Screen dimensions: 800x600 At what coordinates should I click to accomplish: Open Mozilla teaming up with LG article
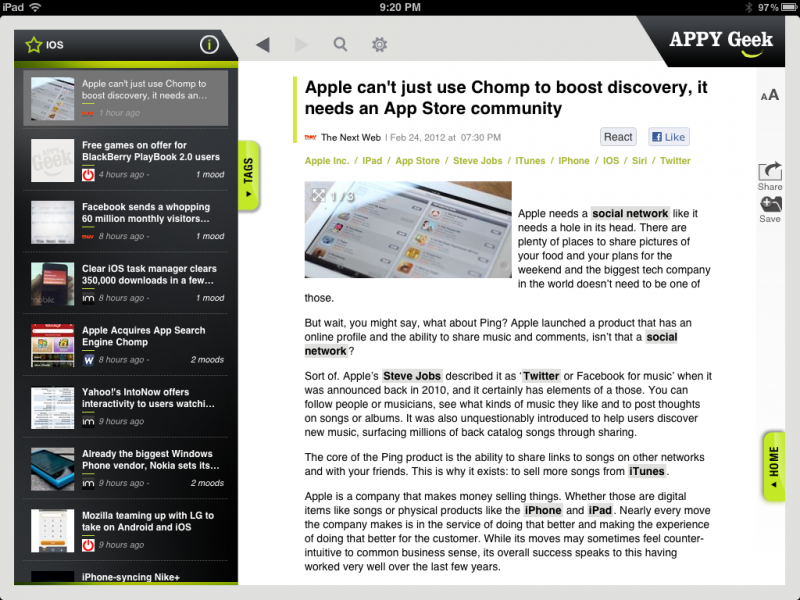coord(126,530)
